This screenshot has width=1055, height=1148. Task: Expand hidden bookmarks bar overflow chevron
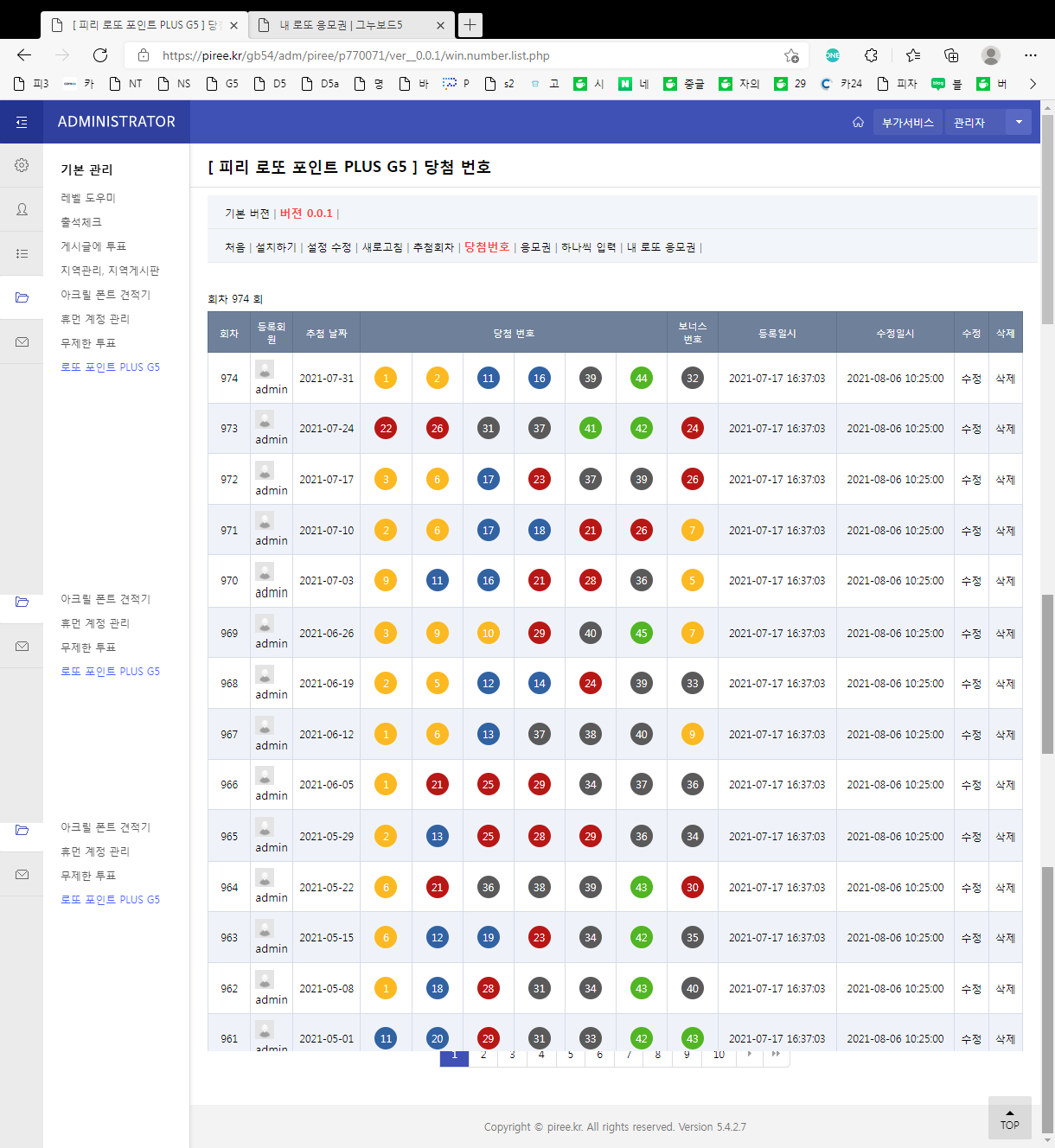(x=1033, y=84)
